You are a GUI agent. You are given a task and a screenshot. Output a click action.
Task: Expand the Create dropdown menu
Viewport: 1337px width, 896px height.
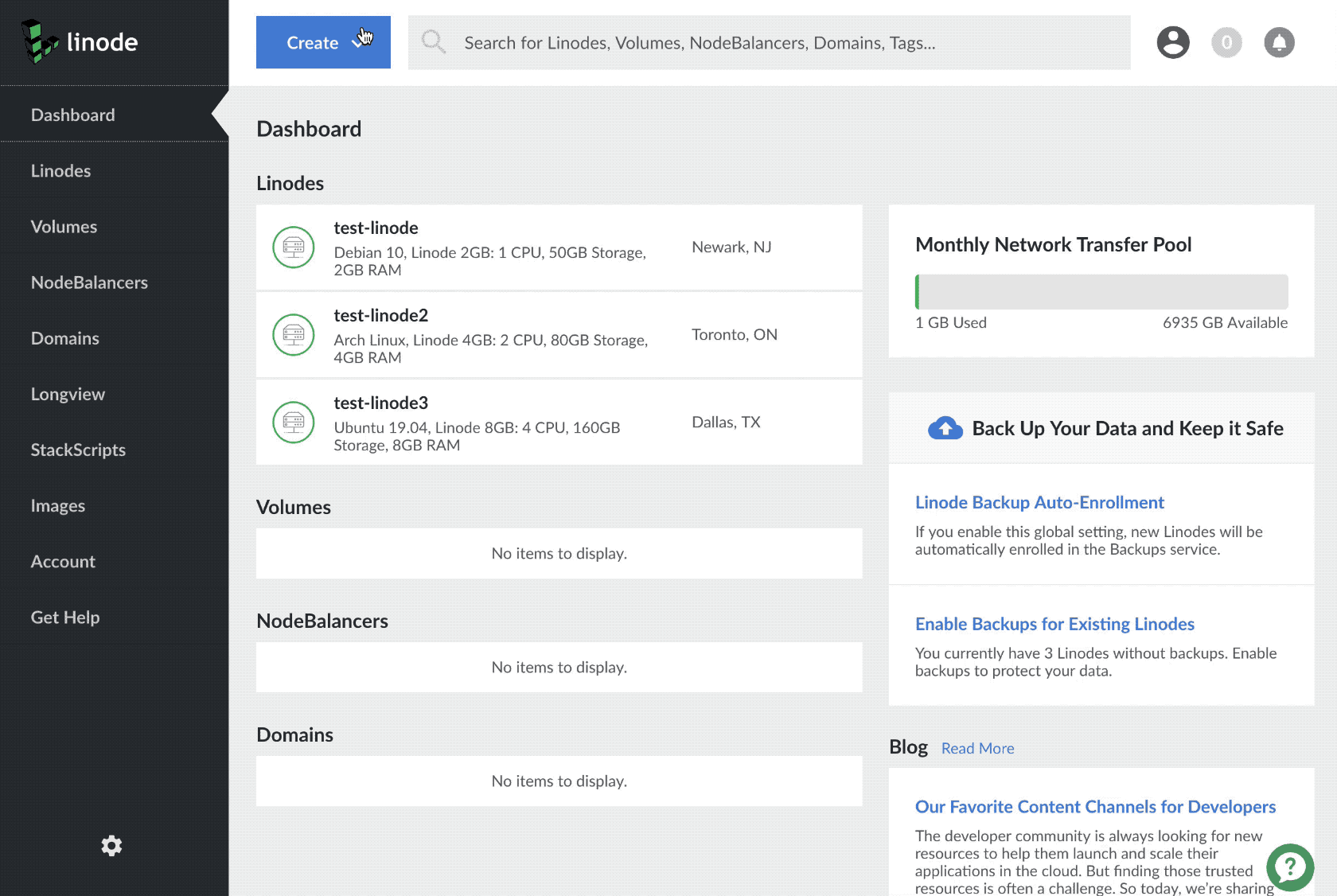323,42
